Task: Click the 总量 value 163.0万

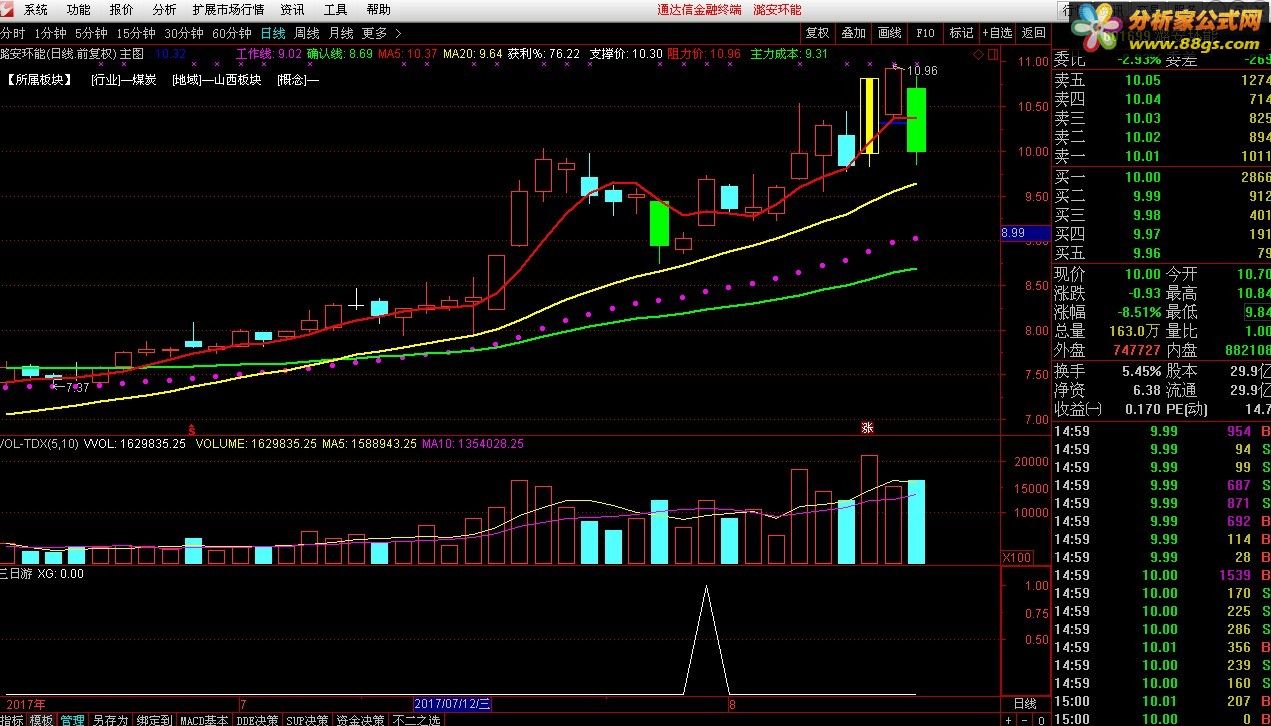Action: pyautogui.click(x=1135, y=331)
